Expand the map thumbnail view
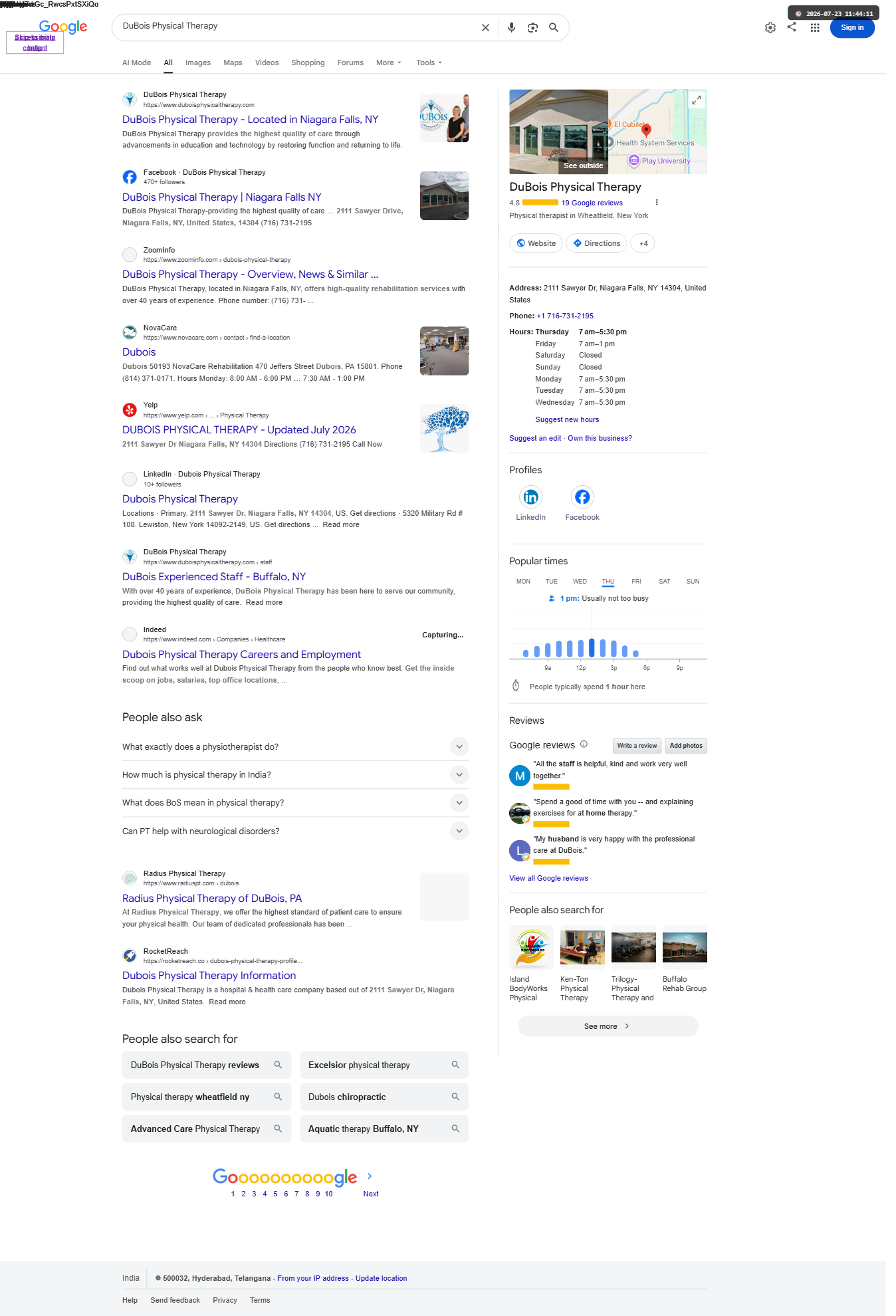Image resolution: width=896 pixels, height=1316 pixels. (x=697, y=100)
